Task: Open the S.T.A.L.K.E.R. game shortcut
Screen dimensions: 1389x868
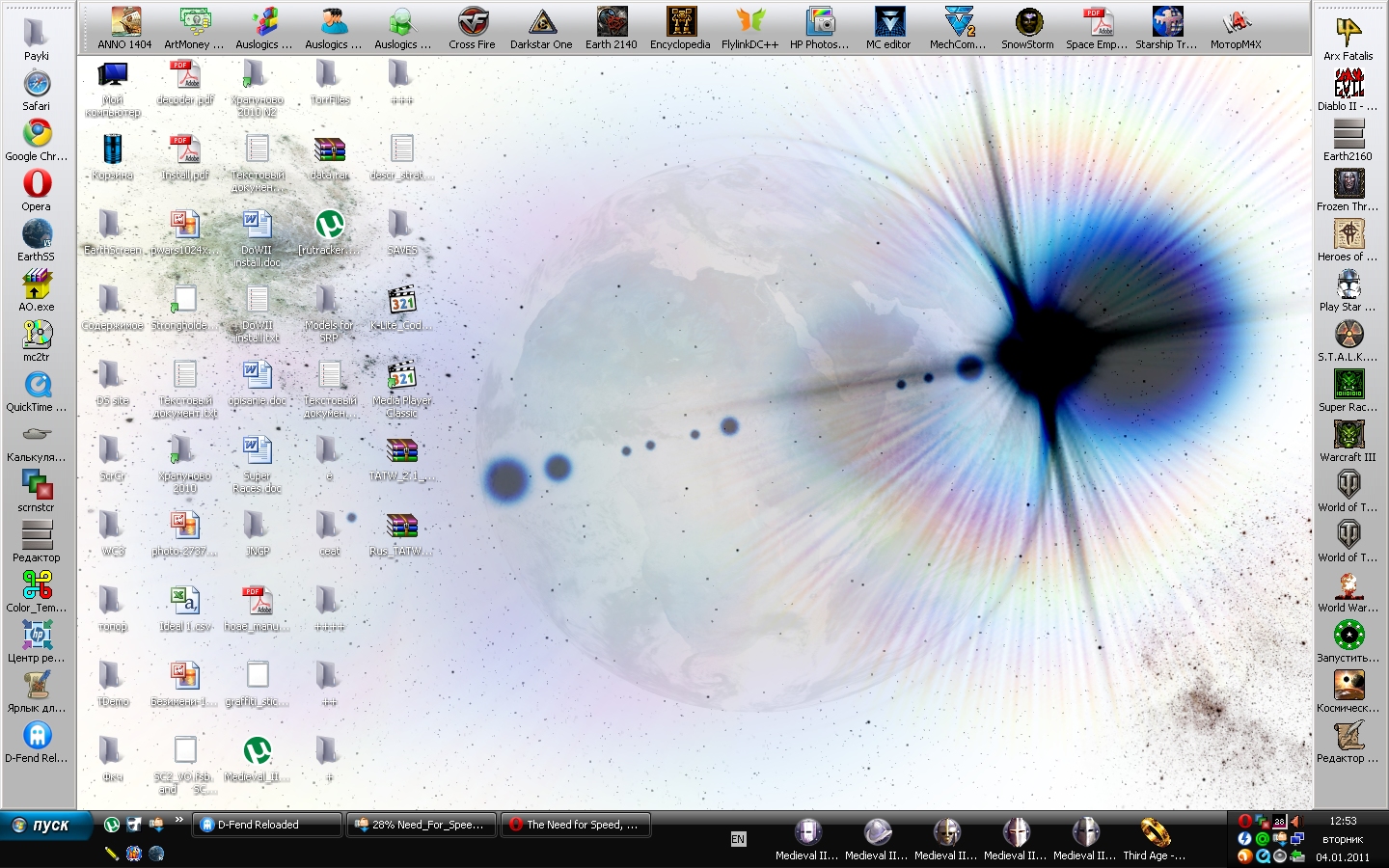Action: (x=1348, y=335)
